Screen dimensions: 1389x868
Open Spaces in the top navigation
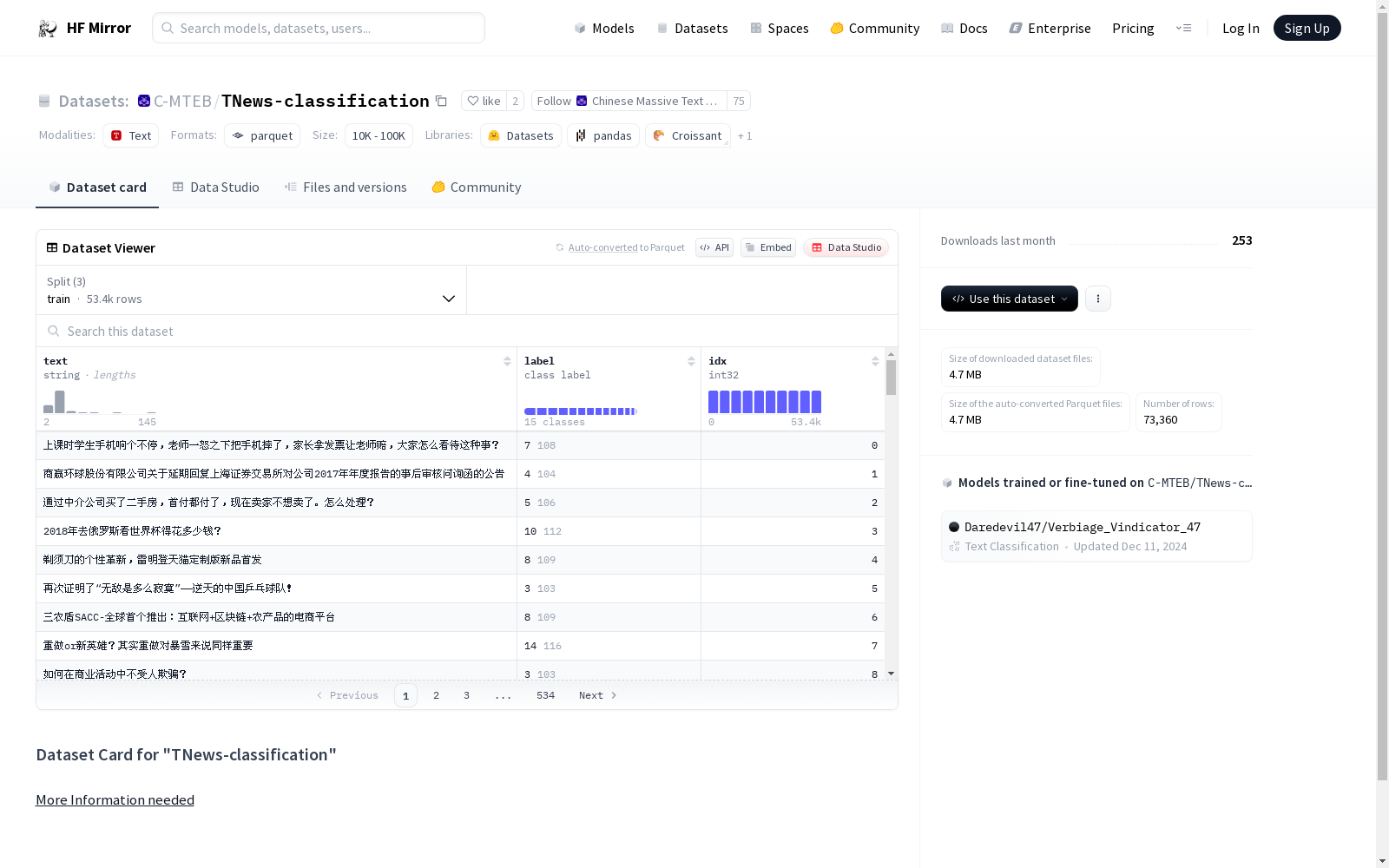[780, 28]
